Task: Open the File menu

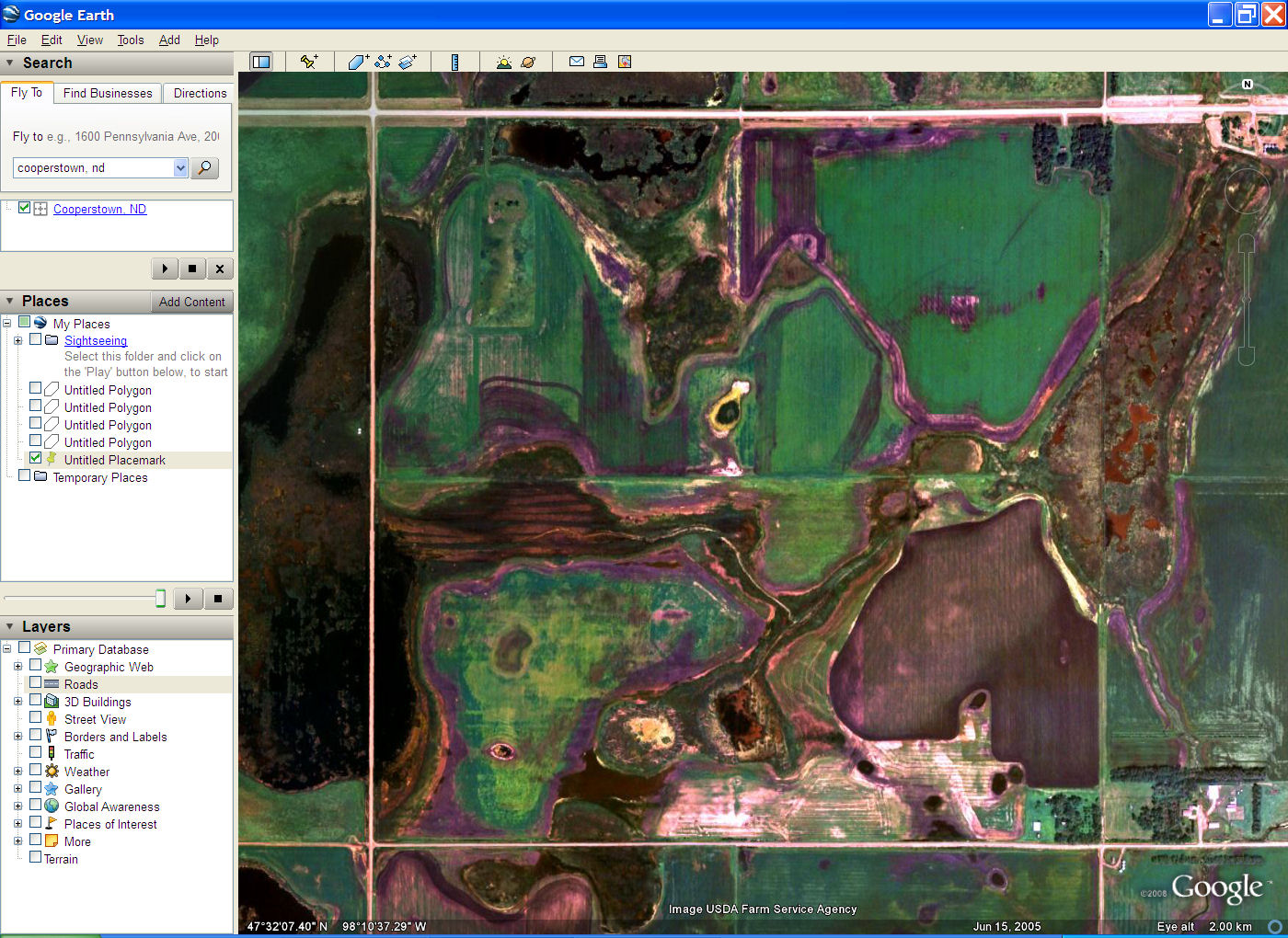Action: coord(17,40)
